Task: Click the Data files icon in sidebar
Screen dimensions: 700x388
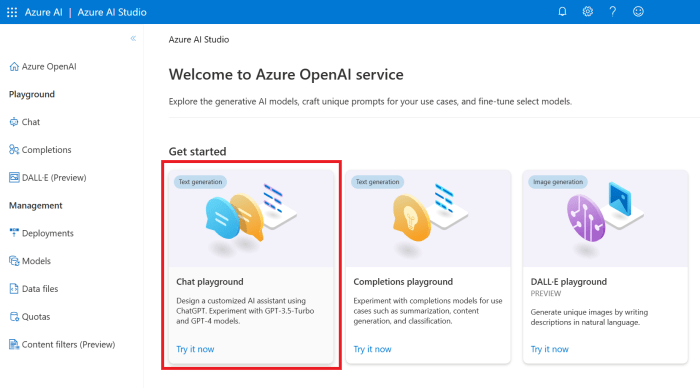Action: click(14, 288)
